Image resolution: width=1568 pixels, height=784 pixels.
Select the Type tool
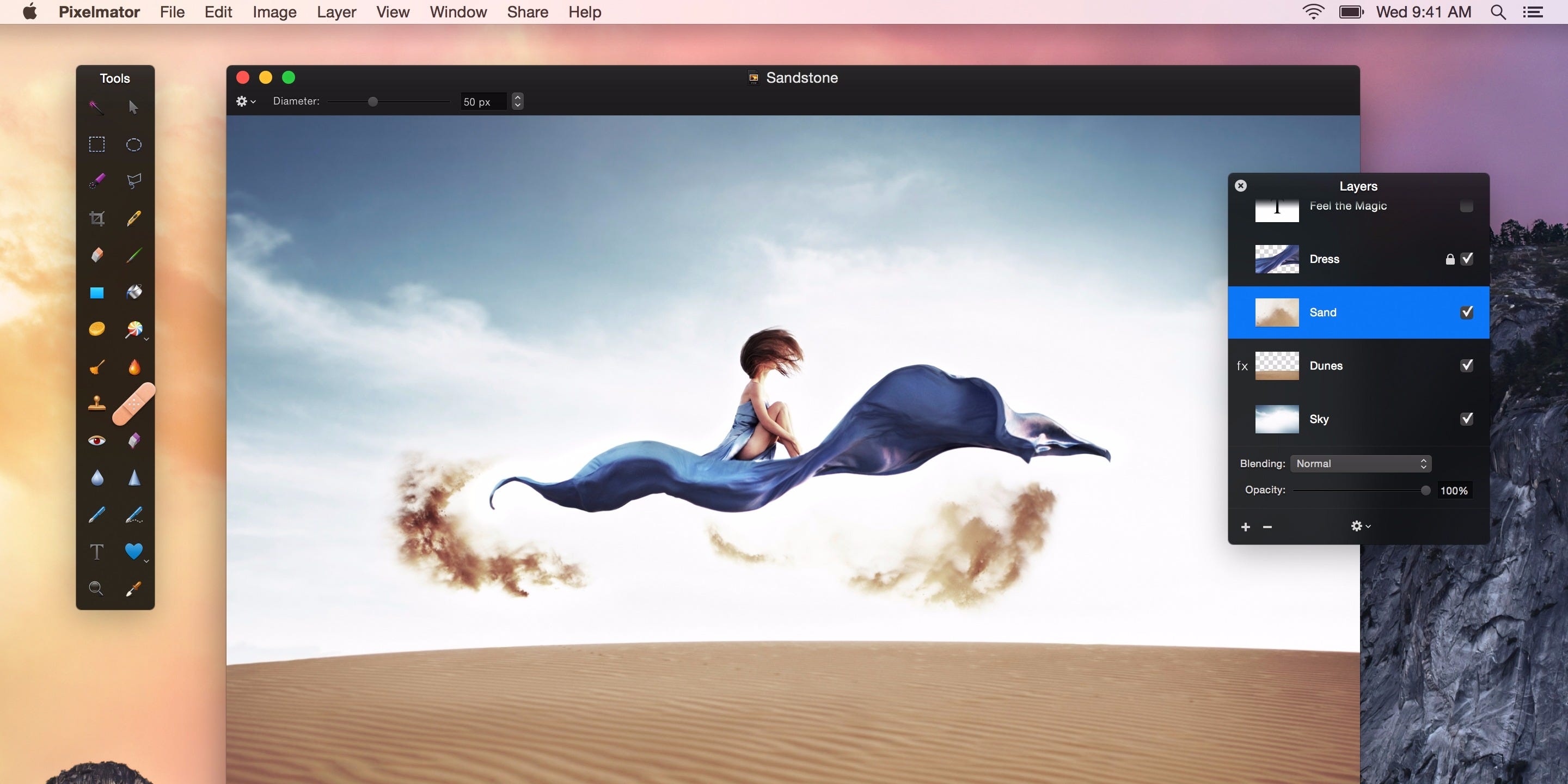[x=97, y=552]
